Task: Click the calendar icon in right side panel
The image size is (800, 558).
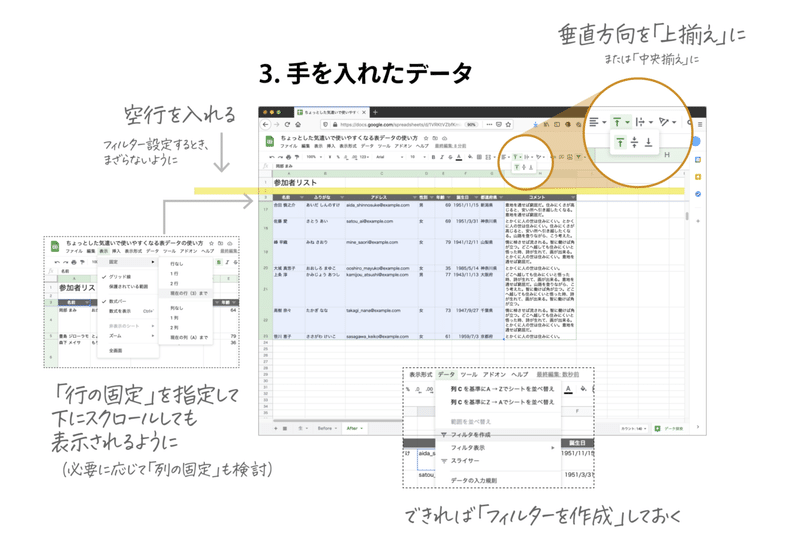Action: [697, 160]
